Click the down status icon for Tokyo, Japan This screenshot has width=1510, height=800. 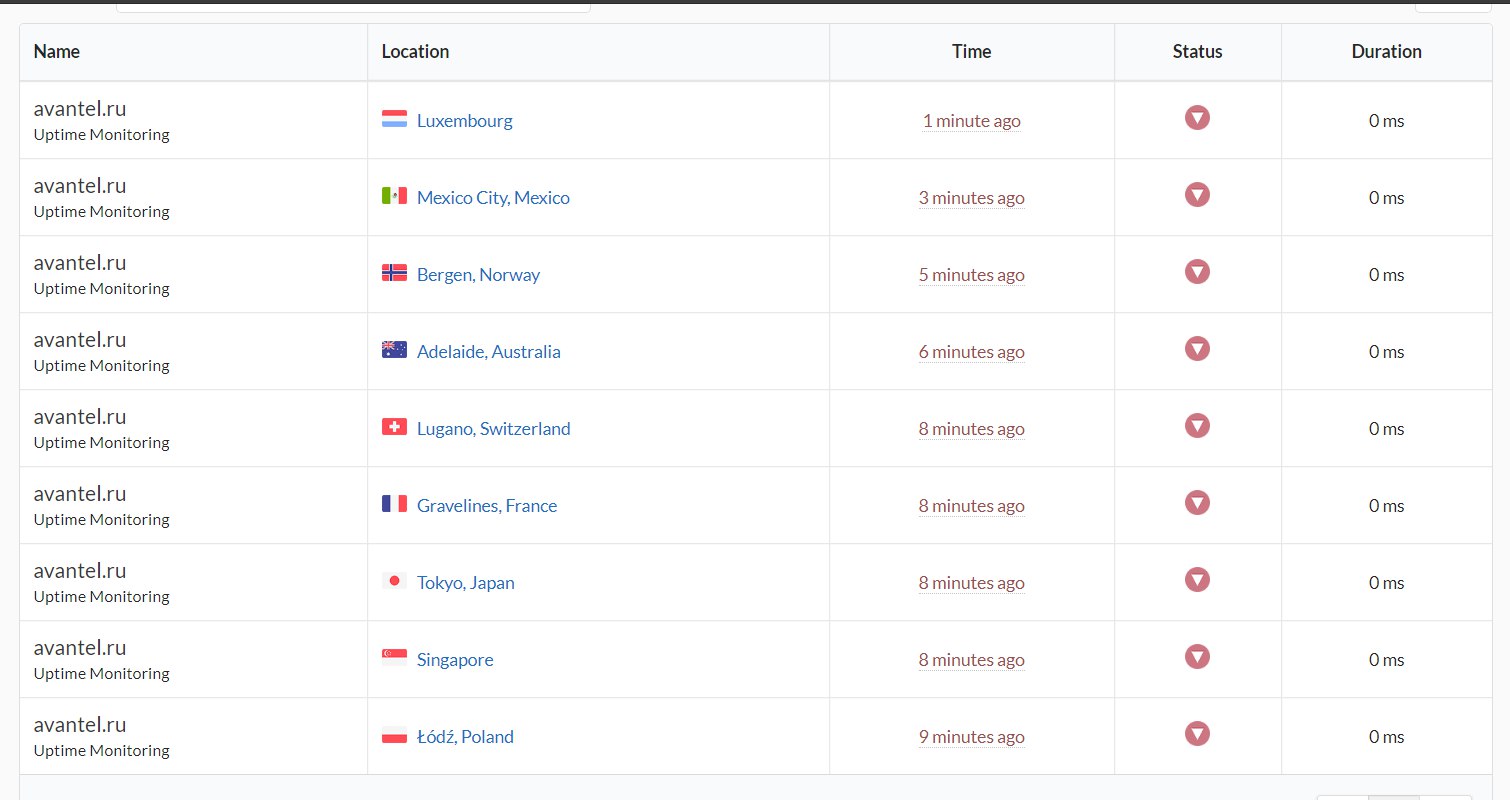pyautogui.click(x=1197, y=580)
